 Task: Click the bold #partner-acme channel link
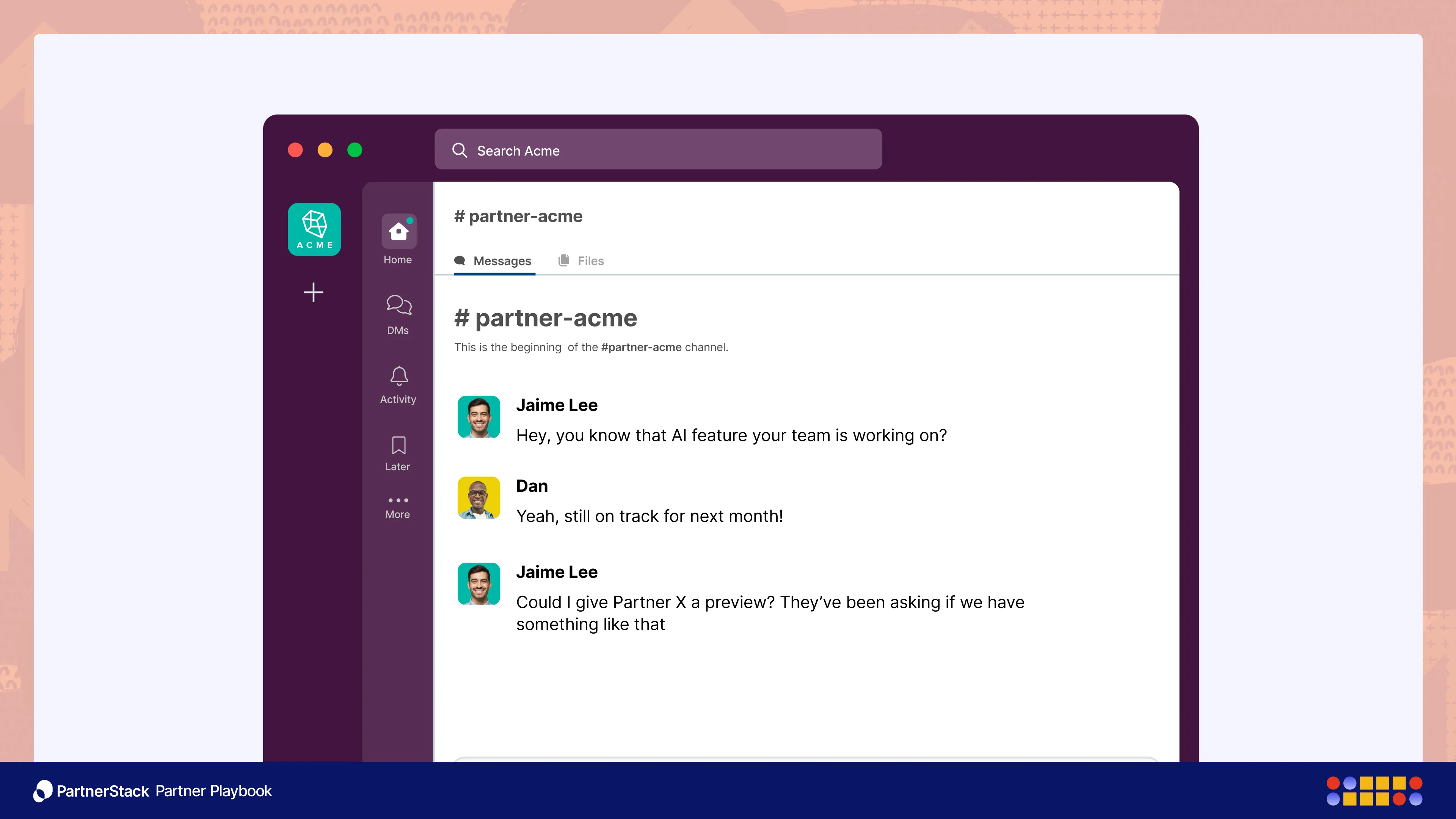tap(641, 347)
